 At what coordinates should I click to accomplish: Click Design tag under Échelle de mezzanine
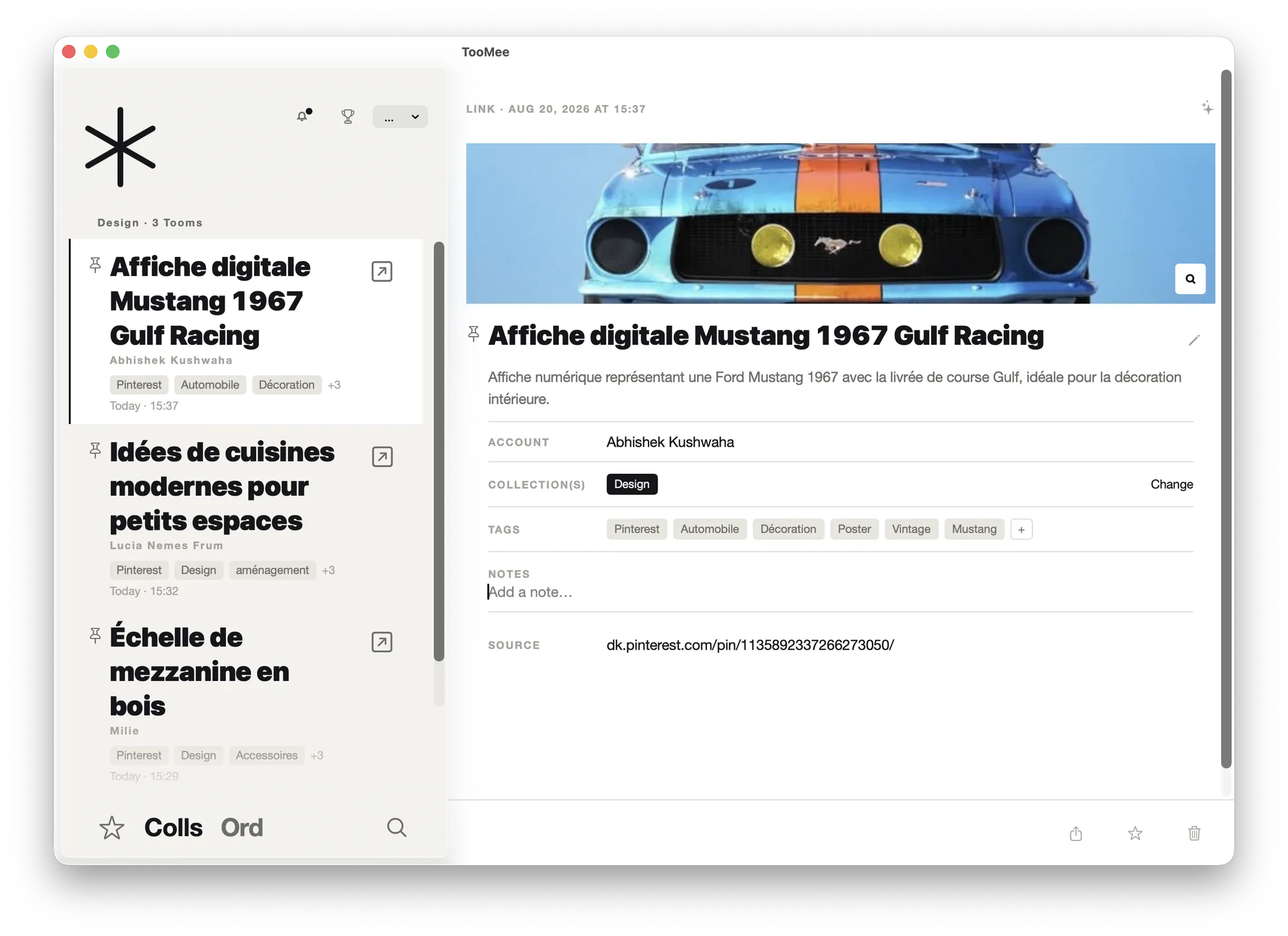tap(198, 755)
